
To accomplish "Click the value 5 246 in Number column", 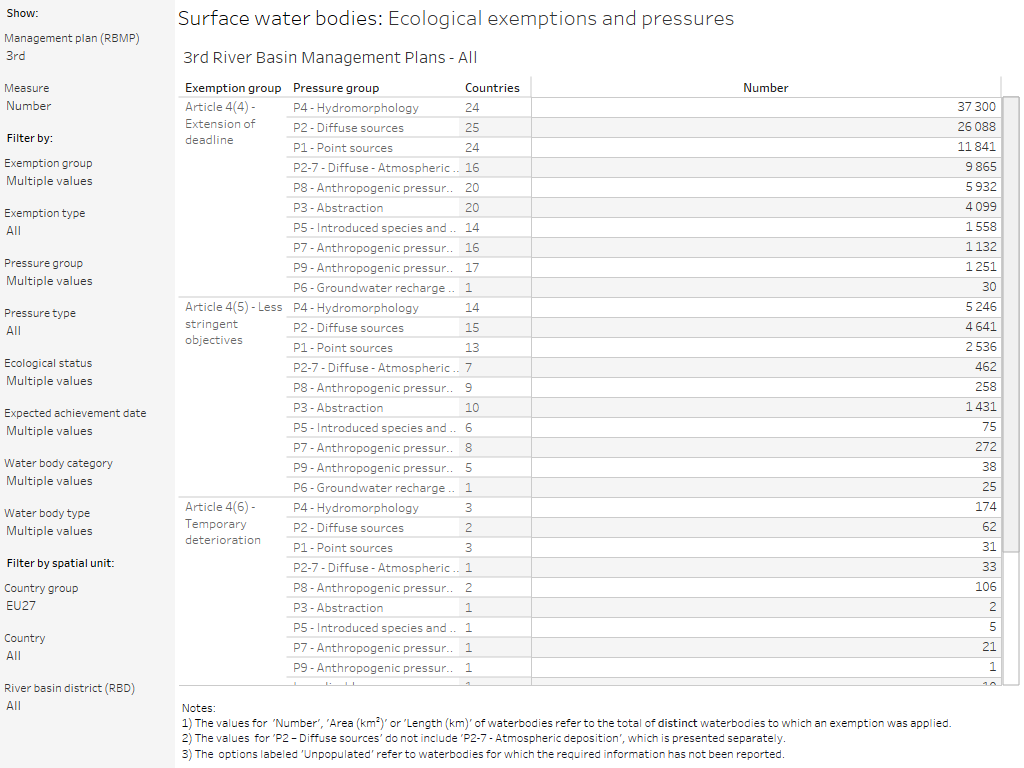I will pos(980,307).
